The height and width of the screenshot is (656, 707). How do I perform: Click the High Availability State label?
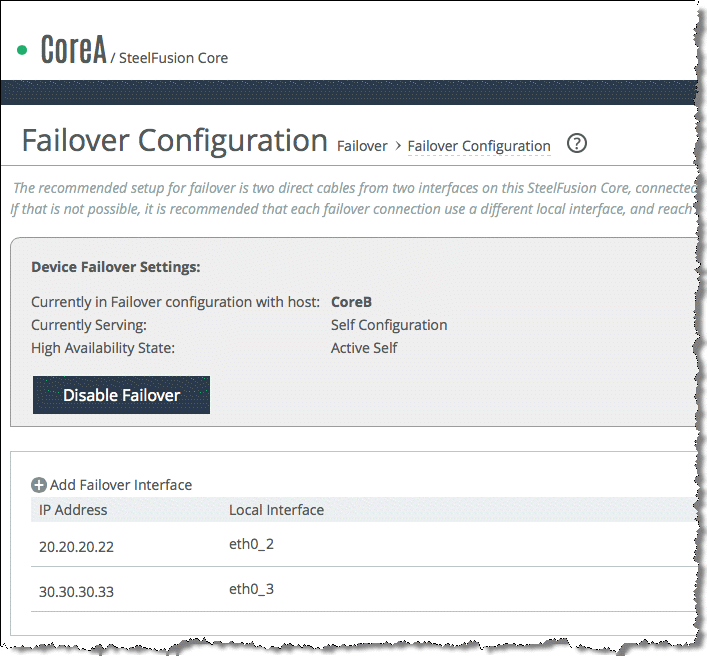coord(103,348)
